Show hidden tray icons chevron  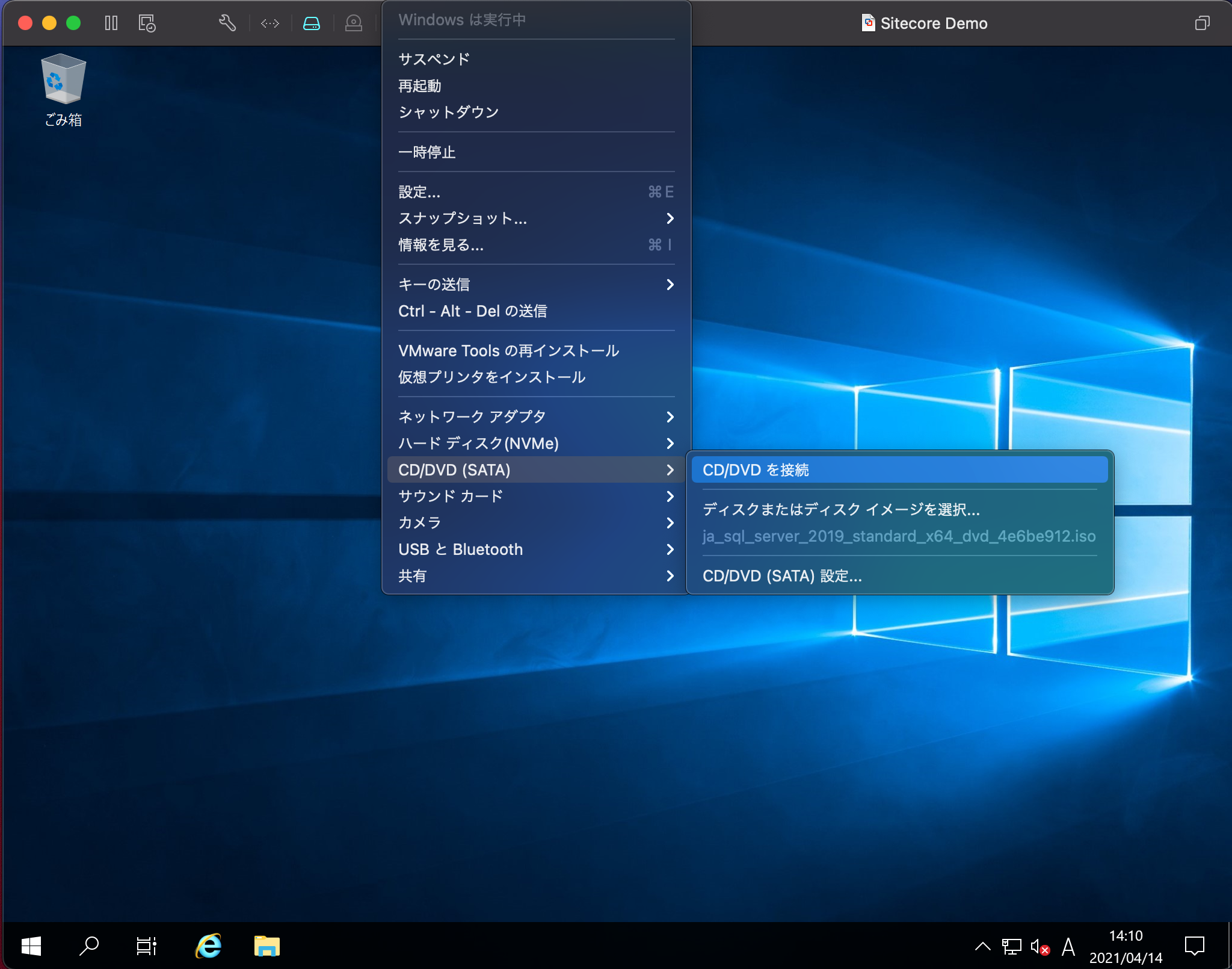[x=982, y=946]
